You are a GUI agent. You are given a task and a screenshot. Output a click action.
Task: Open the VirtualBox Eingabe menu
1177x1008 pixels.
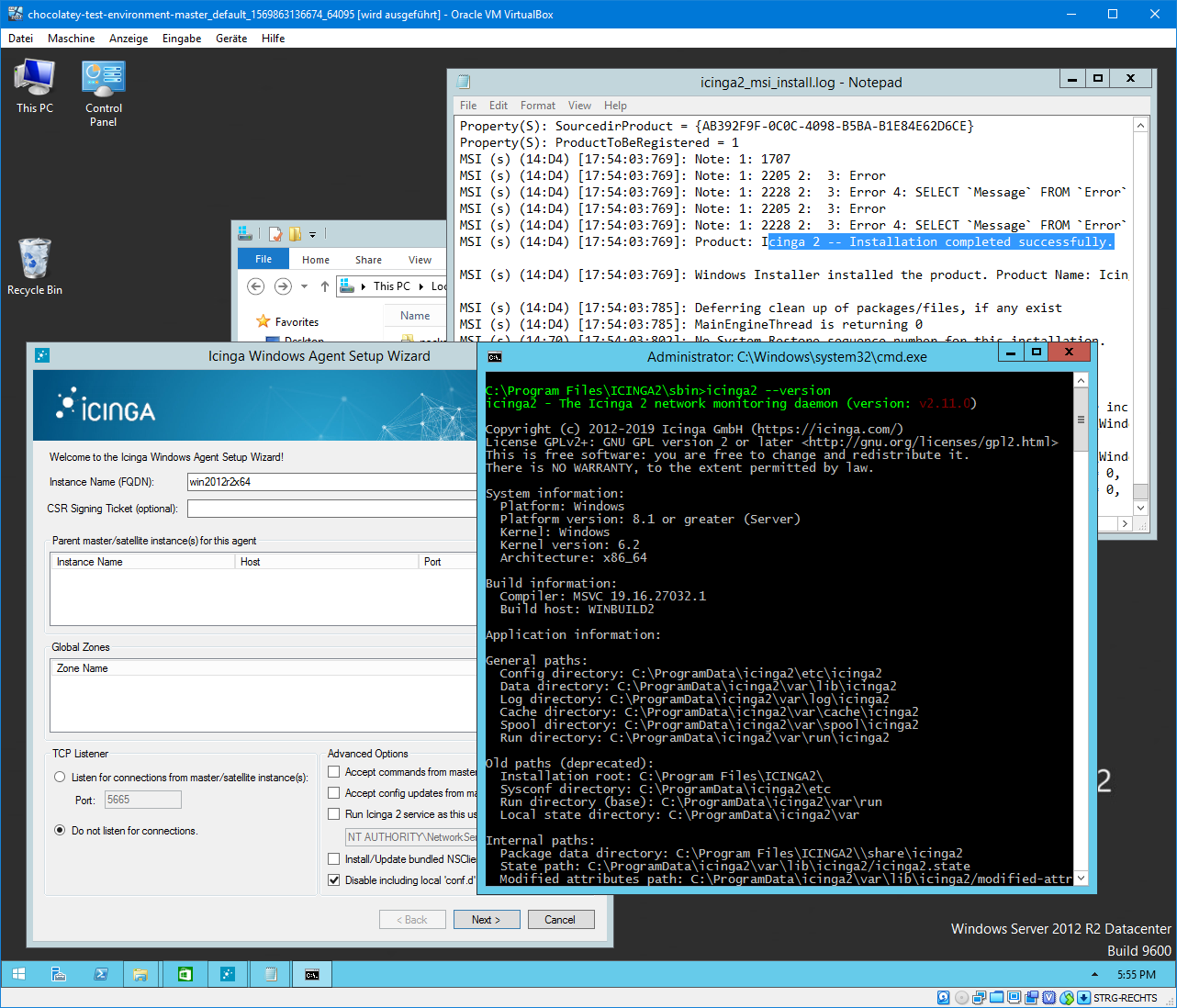(x=182, y=39)
